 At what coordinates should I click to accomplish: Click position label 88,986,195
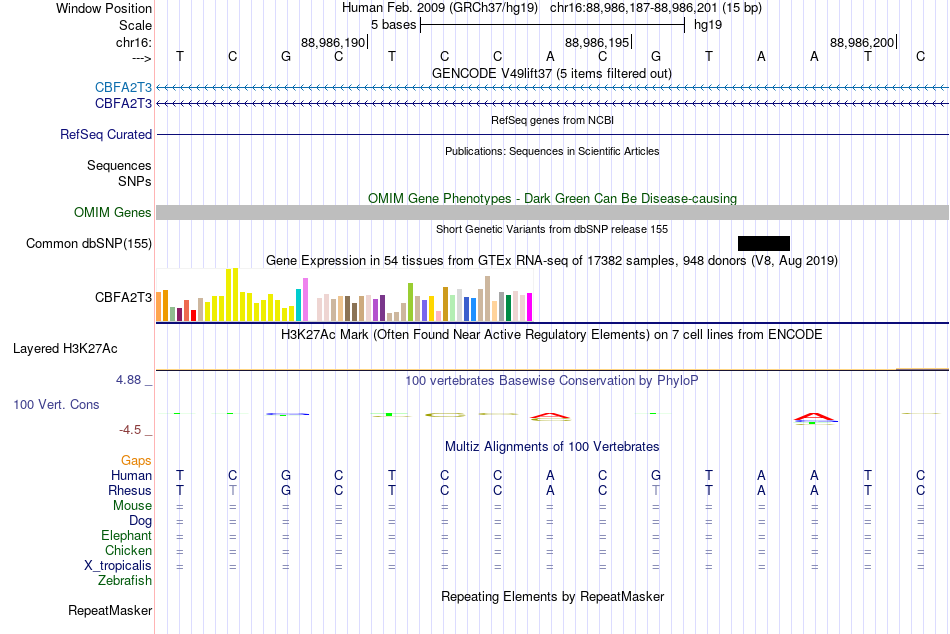pos(597,42)
